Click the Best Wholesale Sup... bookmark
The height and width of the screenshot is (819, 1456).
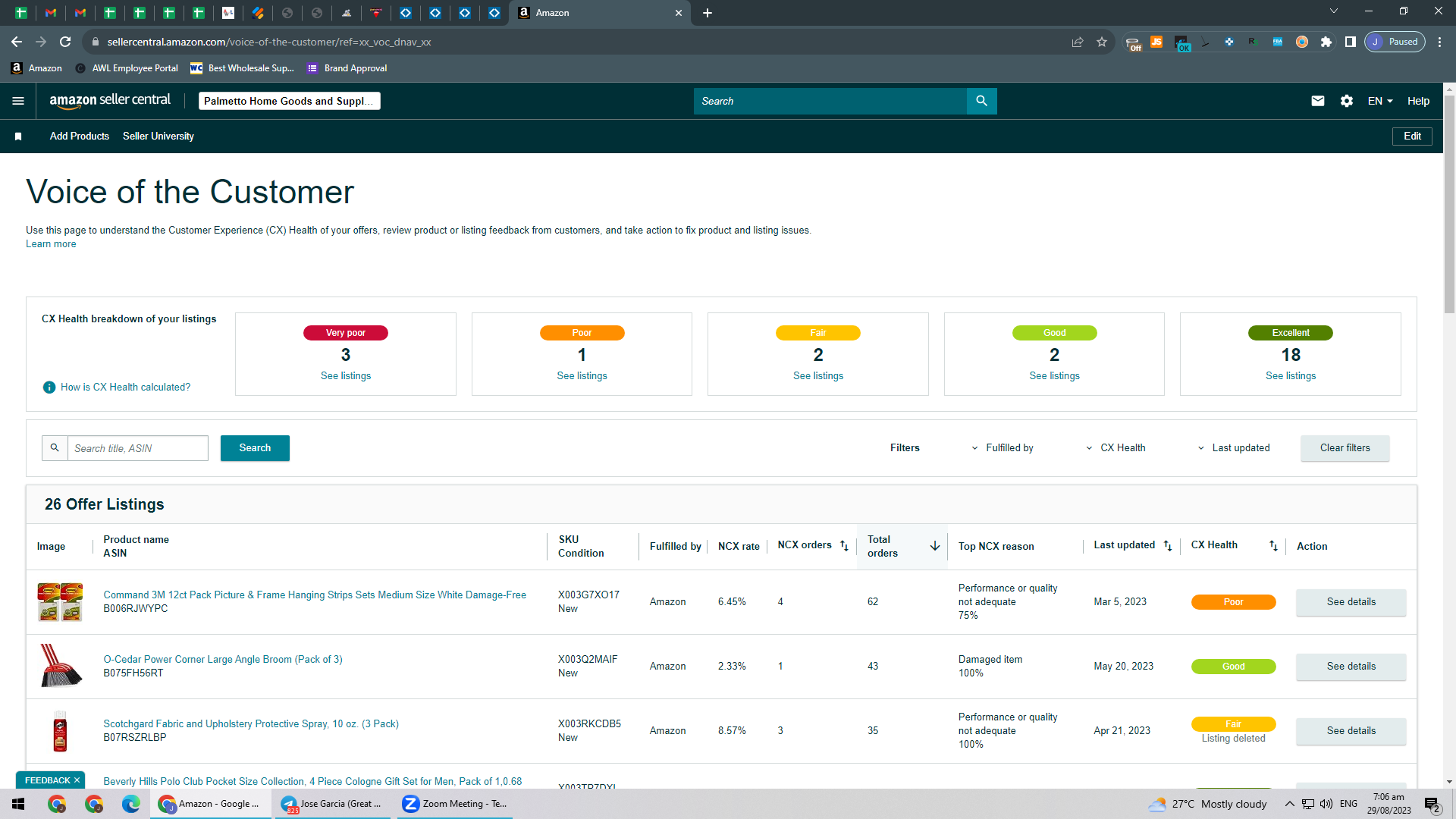pos(242,68)
